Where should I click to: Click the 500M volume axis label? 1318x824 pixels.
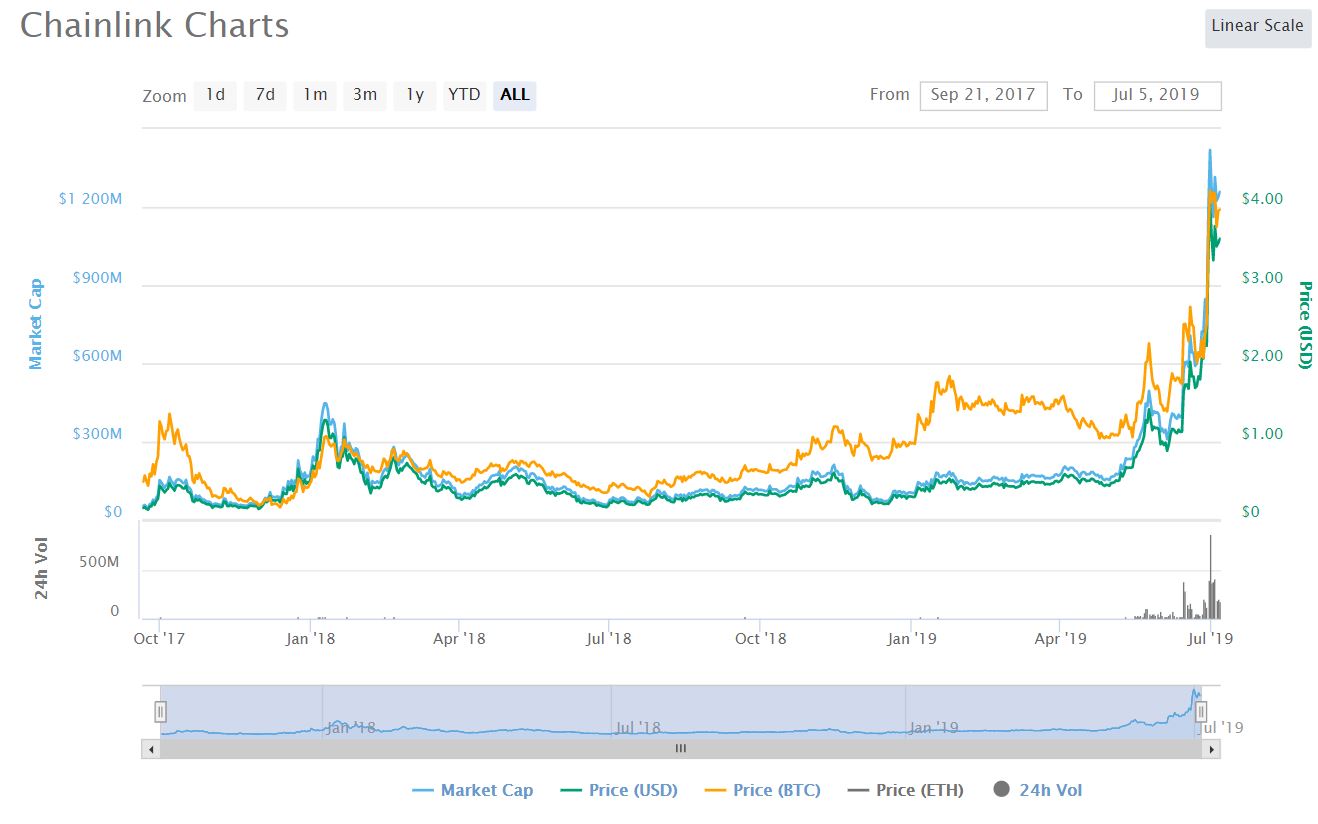click(x=99, y=563)
